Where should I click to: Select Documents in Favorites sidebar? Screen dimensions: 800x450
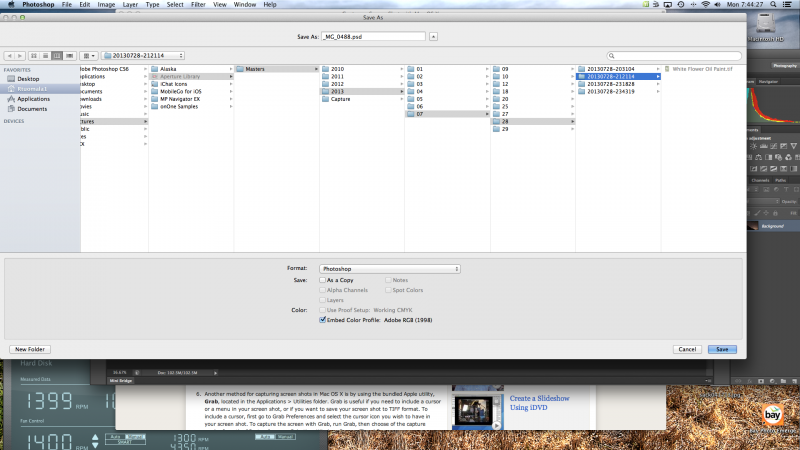click(x=32, y=109)
